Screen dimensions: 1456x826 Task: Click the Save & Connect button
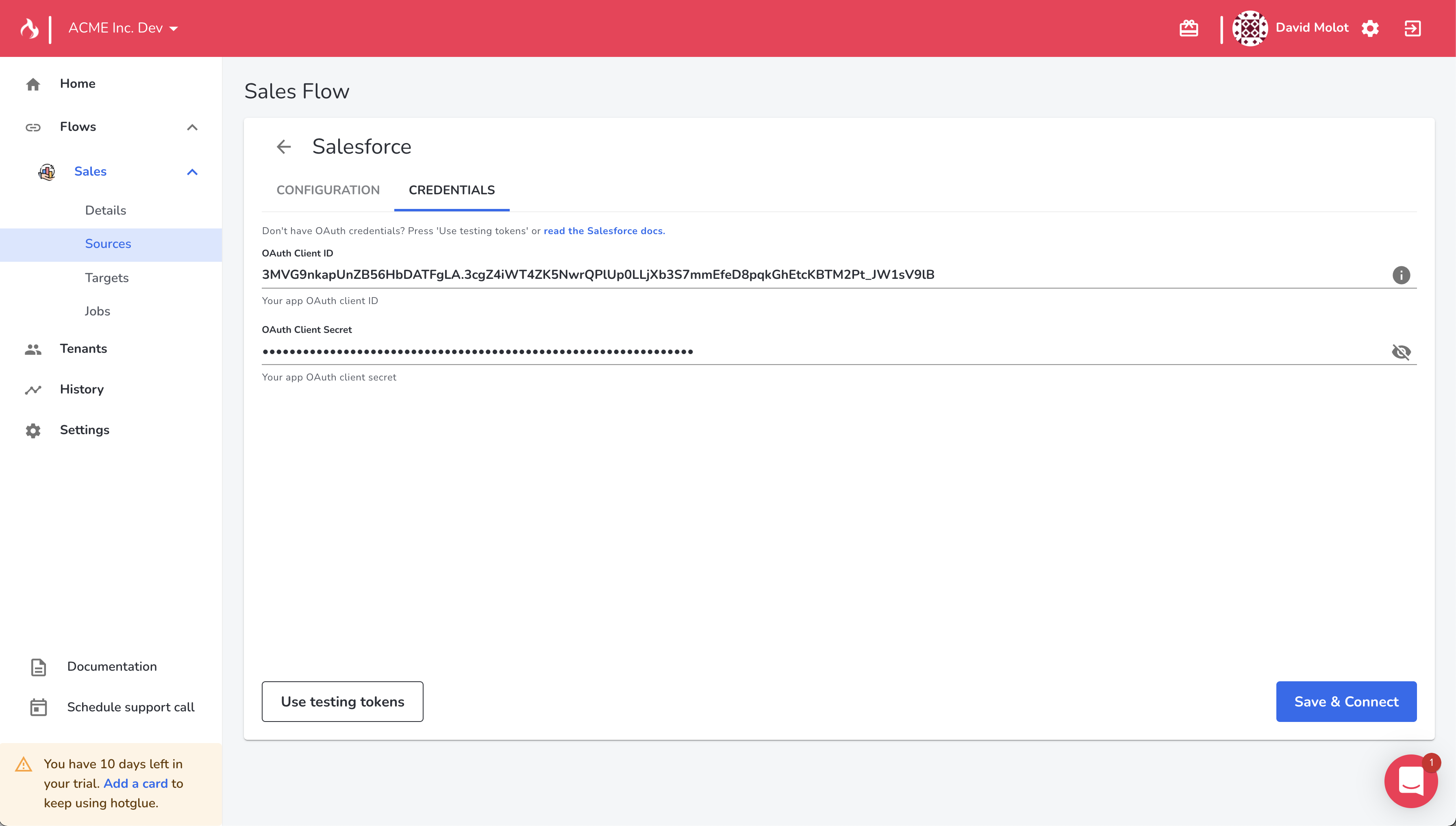coord(1346,702)
